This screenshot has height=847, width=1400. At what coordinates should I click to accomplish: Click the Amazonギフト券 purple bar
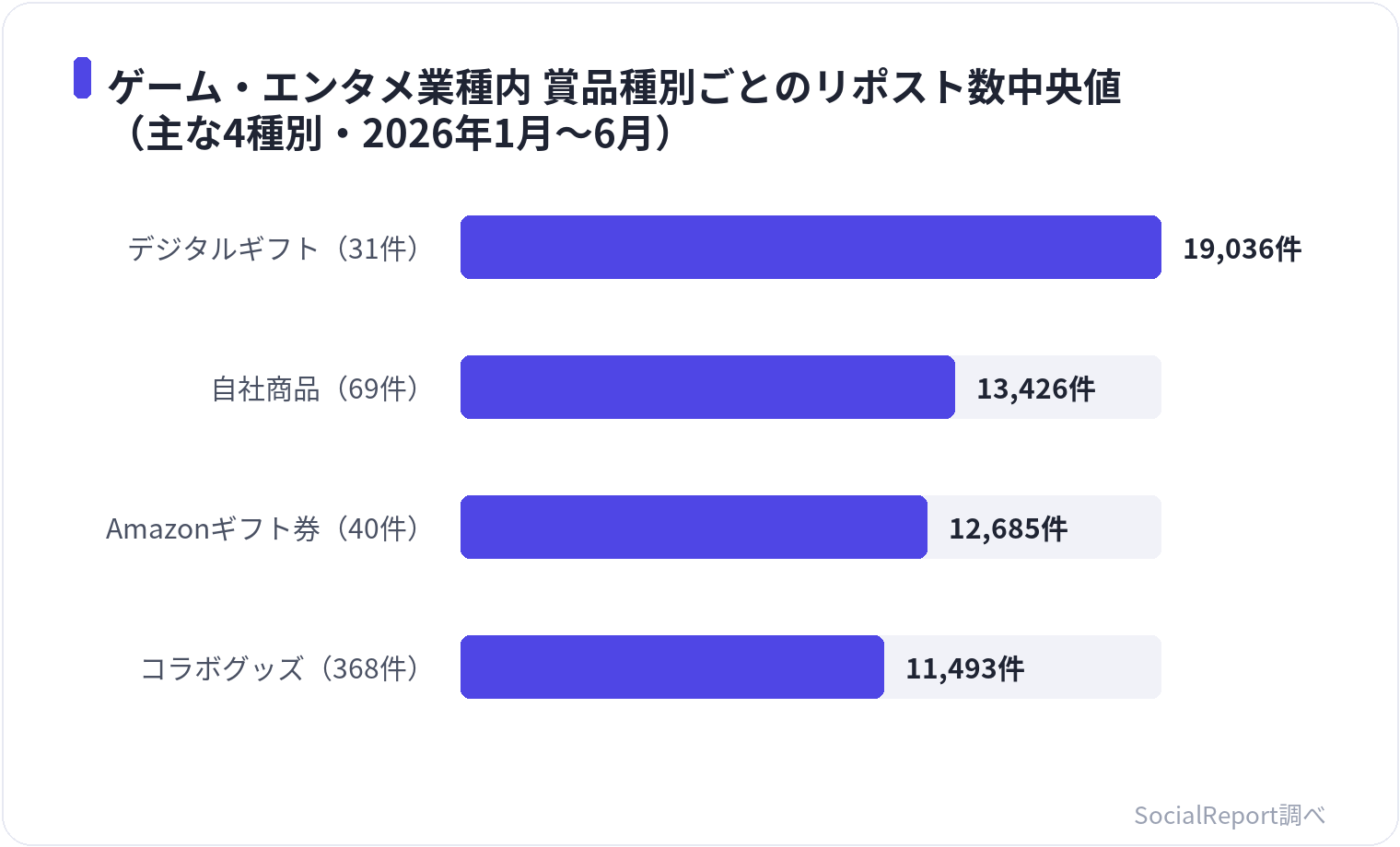click(x=694, y=527)
